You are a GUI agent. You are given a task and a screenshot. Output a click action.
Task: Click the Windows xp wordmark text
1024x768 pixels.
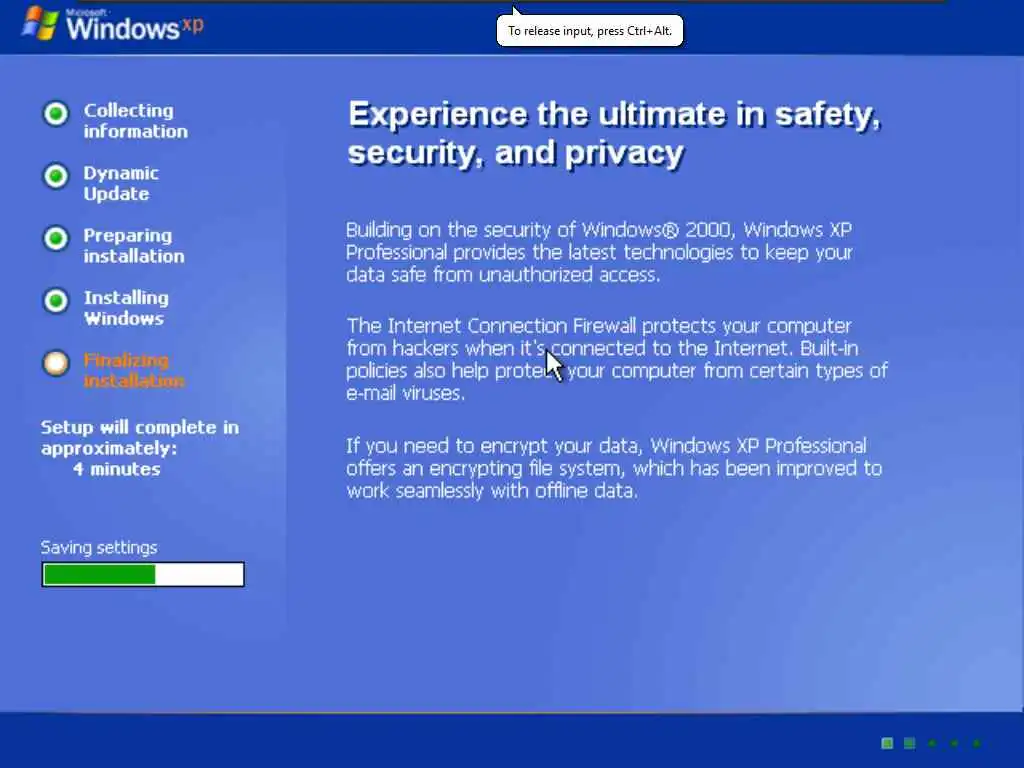[x=135, y=28]
